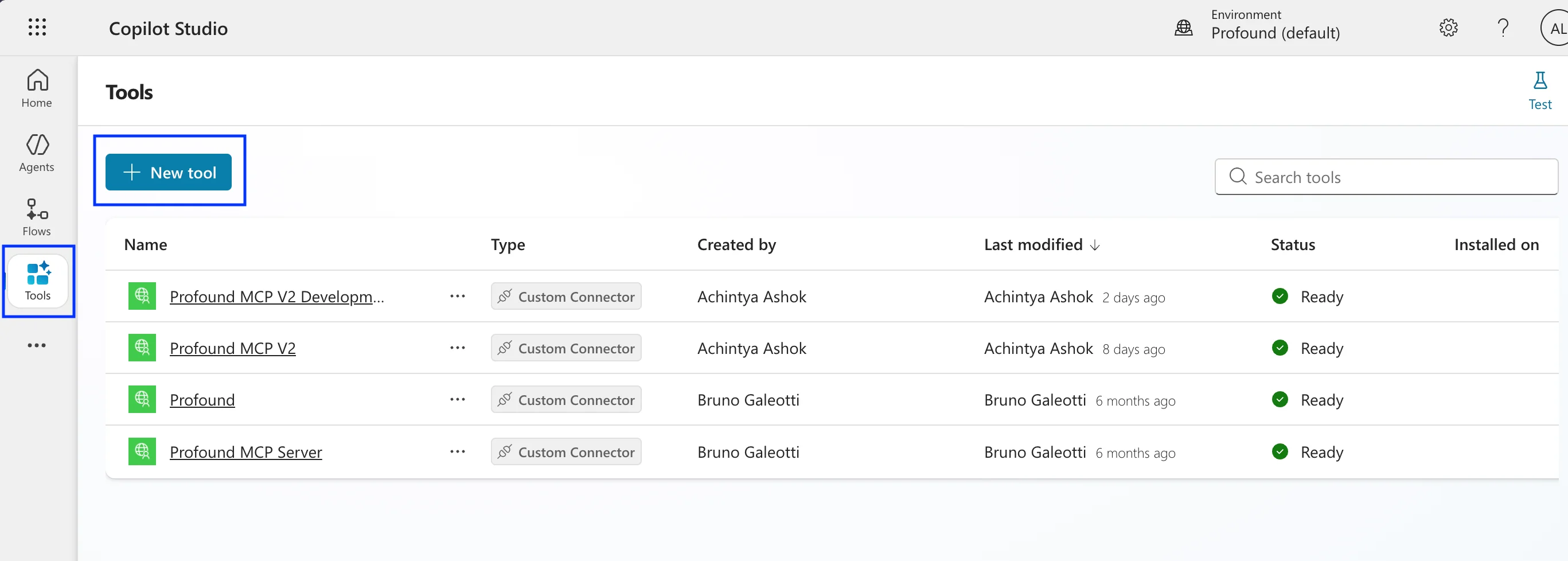
Task: Click Custom Connector badge in 2 days ago row
Action: pos(566,297)
